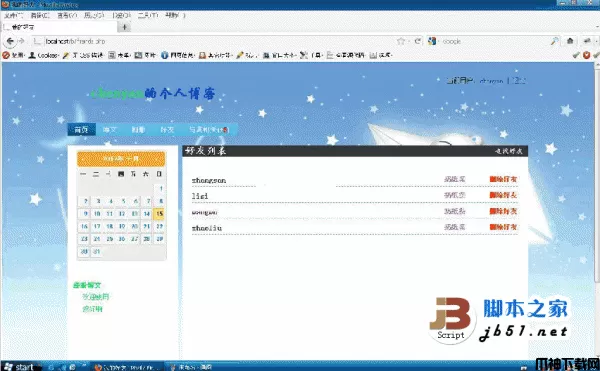Switch to the Firefox taskbar item

[x=128, y=367]
